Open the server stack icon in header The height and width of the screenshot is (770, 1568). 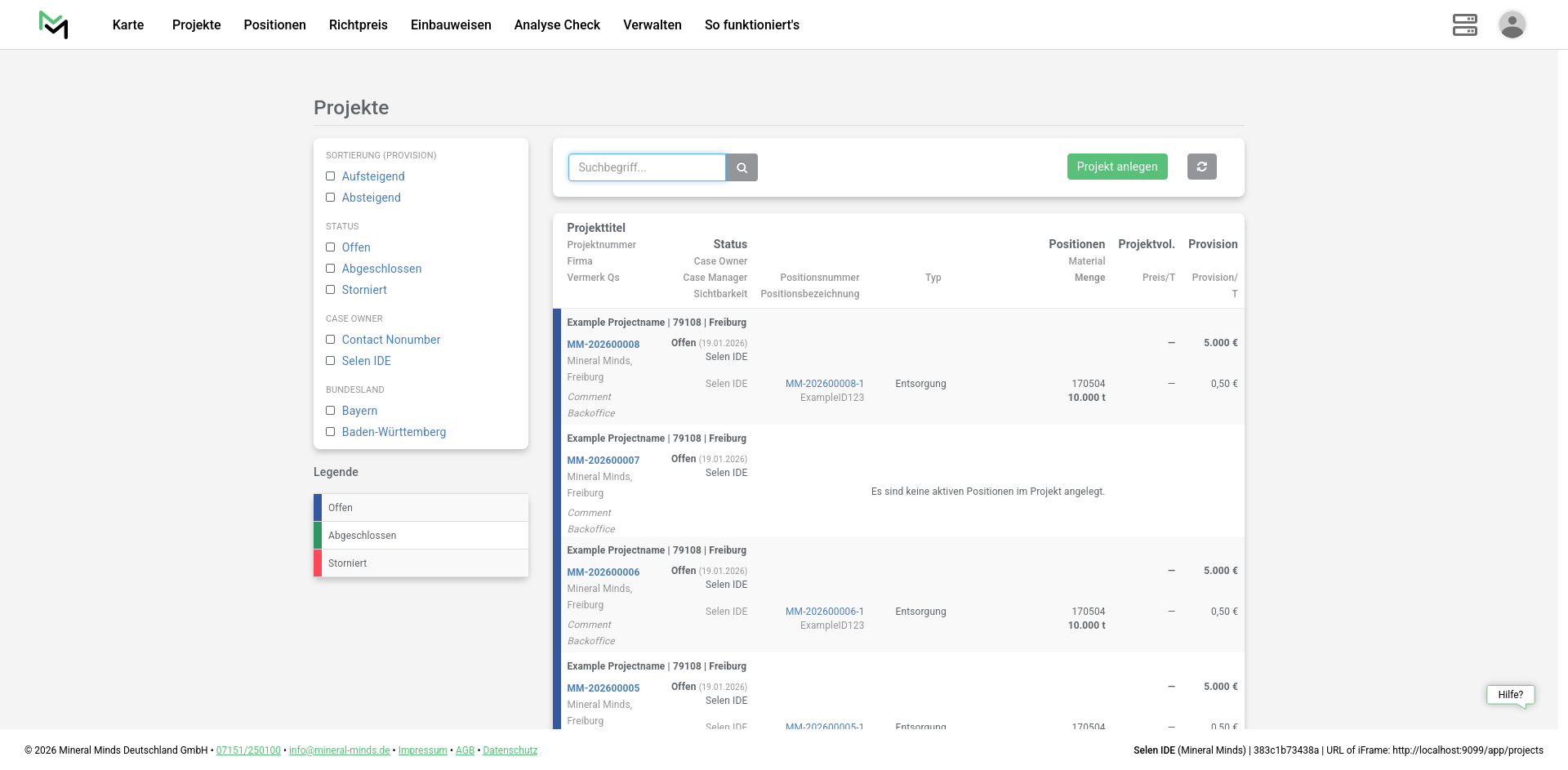(x=1464, y=24)
